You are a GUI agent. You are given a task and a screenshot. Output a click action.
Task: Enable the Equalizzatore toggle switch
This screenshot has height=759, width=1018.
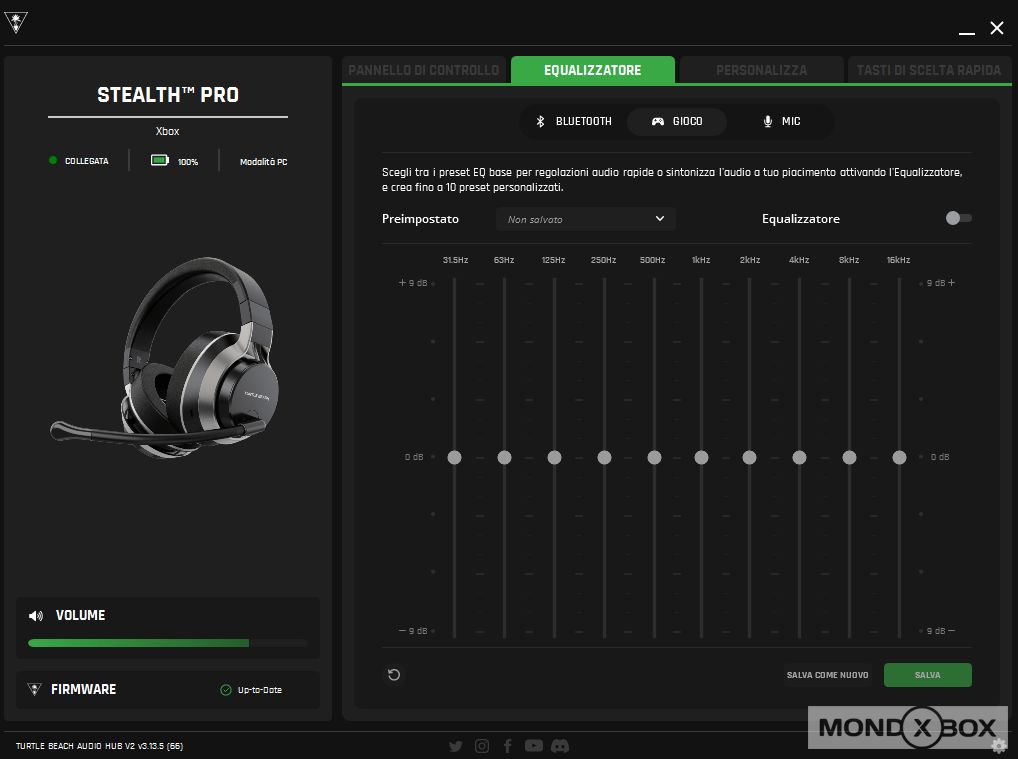pyautogui.click(x=958, y=218)
